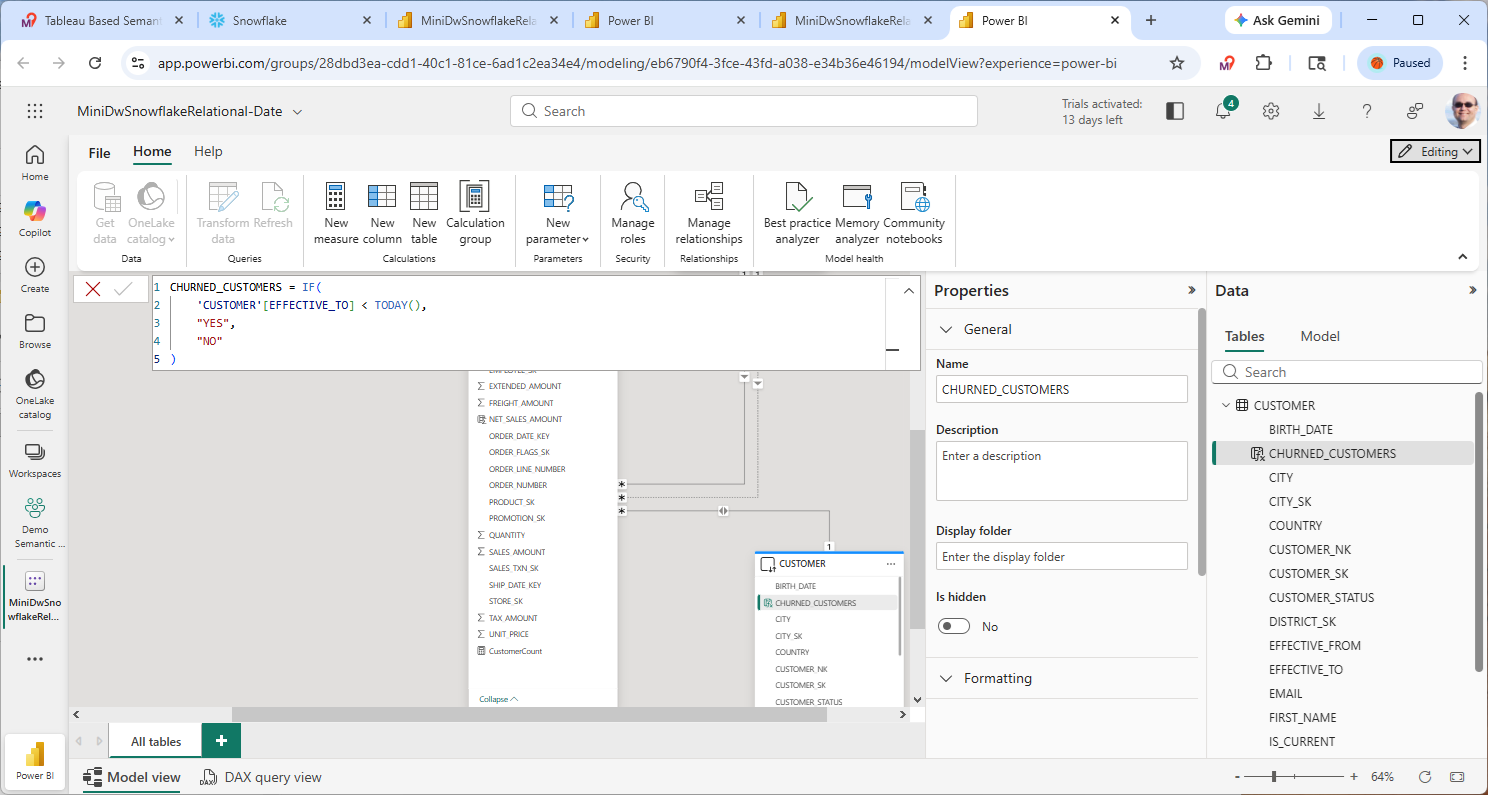Viewport: 1488px width, 795px height.
Task: Collapse the General properties section
Action: (x=947, y=329)
